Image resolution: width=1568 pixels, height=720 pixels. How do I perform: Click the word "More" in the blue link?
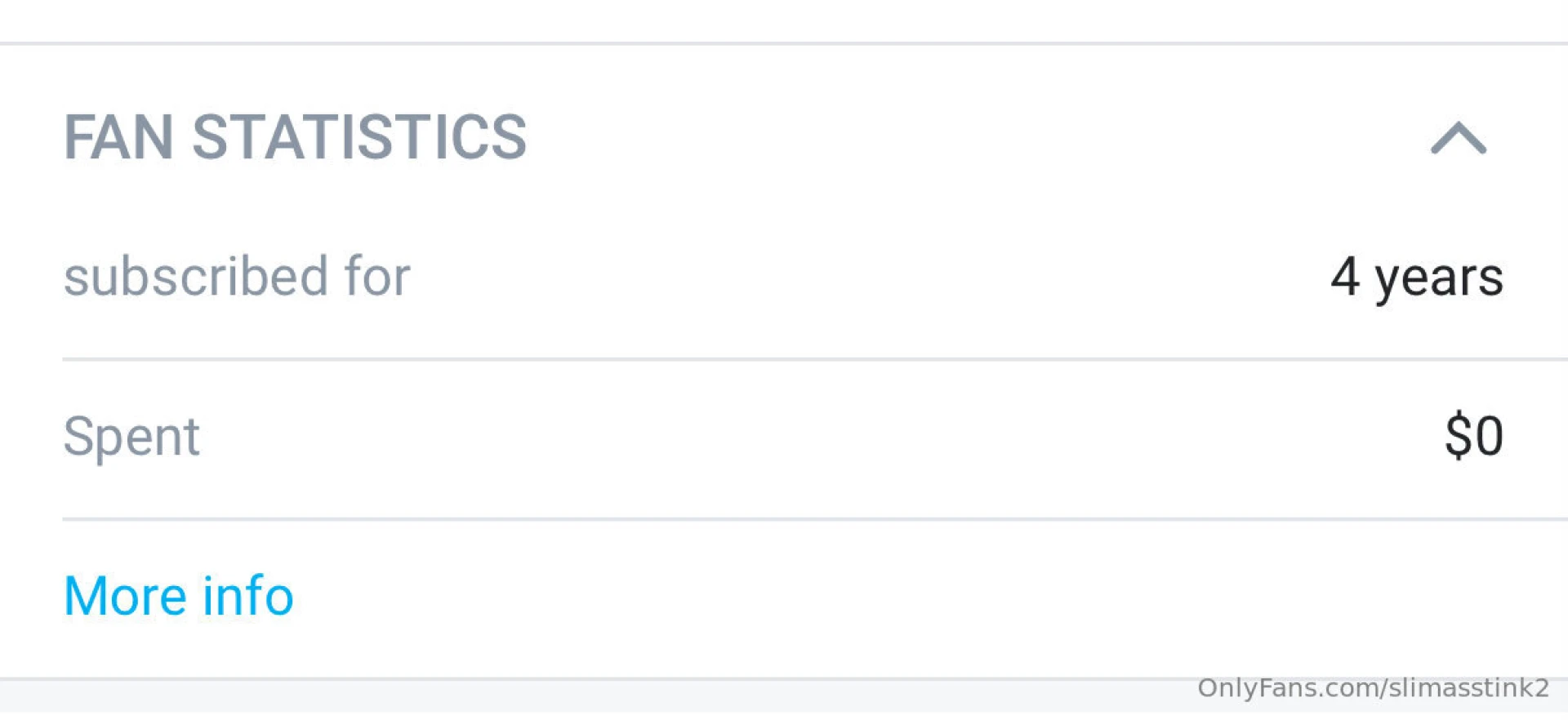pos(125,595)
